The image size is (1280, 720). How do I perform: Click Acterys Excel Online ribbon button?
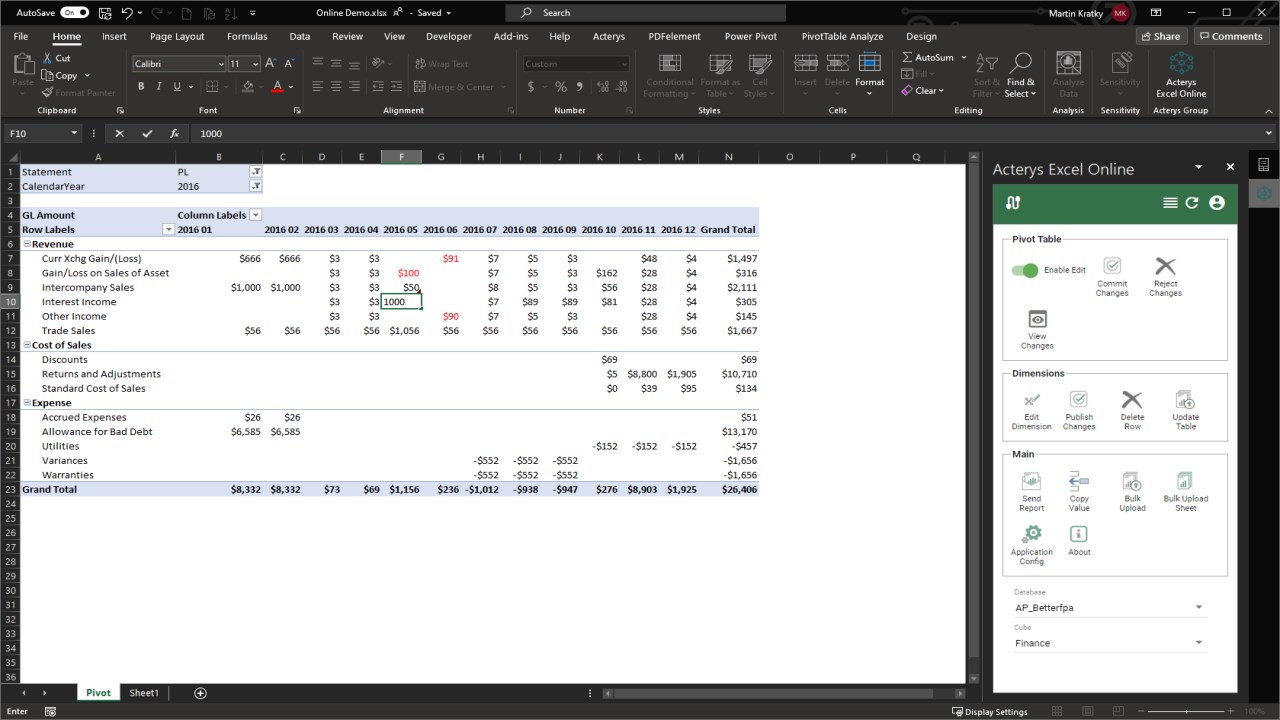coord(1181,76)
